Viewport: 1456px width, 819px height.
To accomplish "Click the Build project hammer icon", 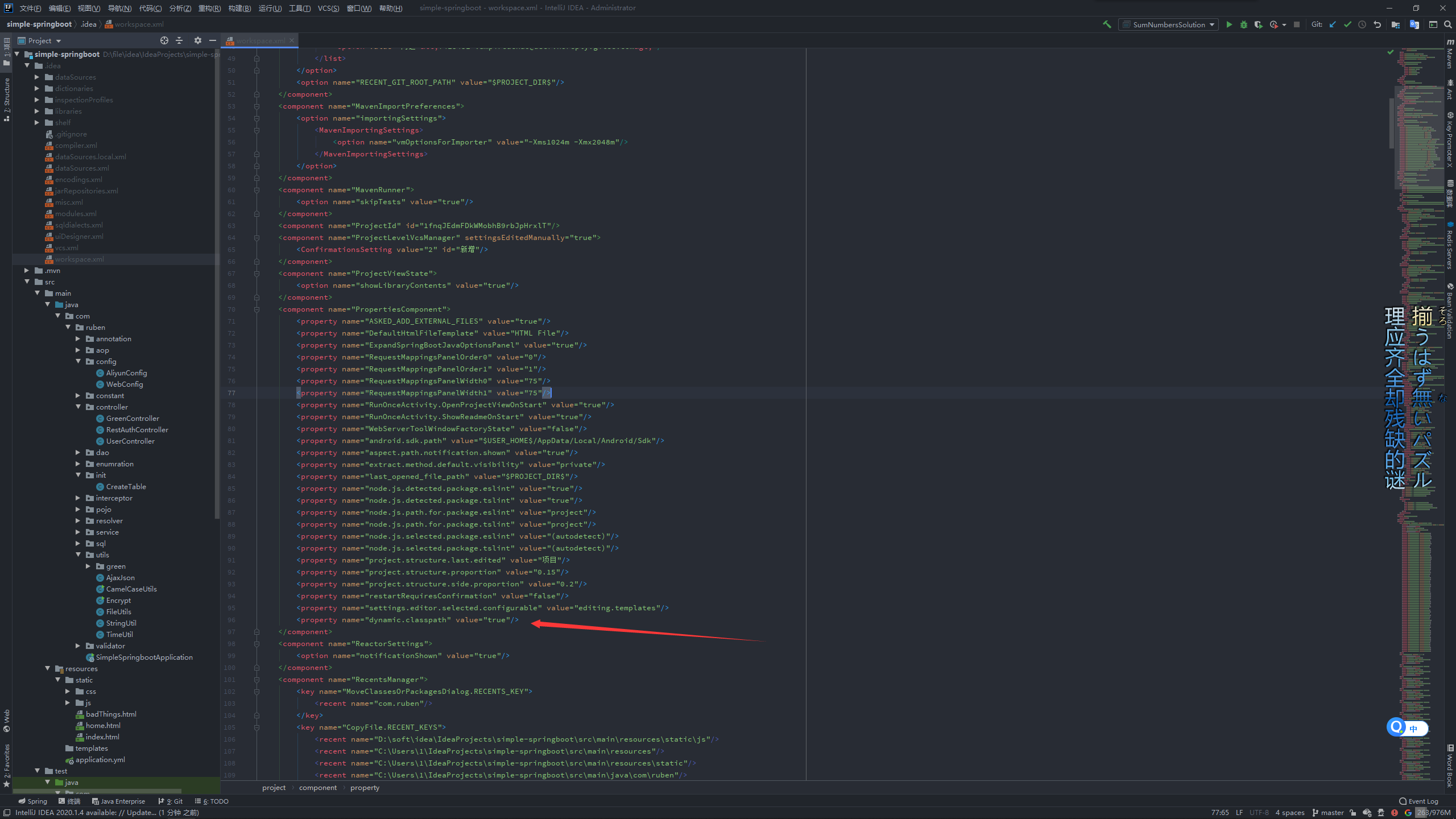I will (1107, 24).
